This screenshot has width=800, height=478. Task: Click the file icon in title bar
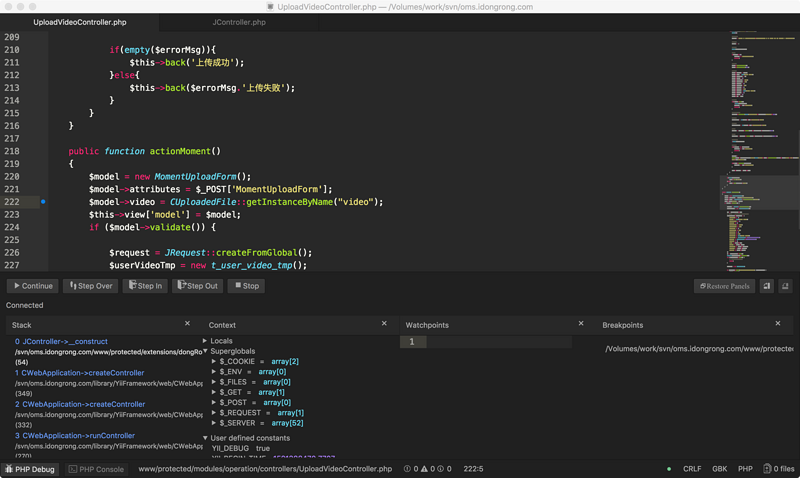pos(270,7)
